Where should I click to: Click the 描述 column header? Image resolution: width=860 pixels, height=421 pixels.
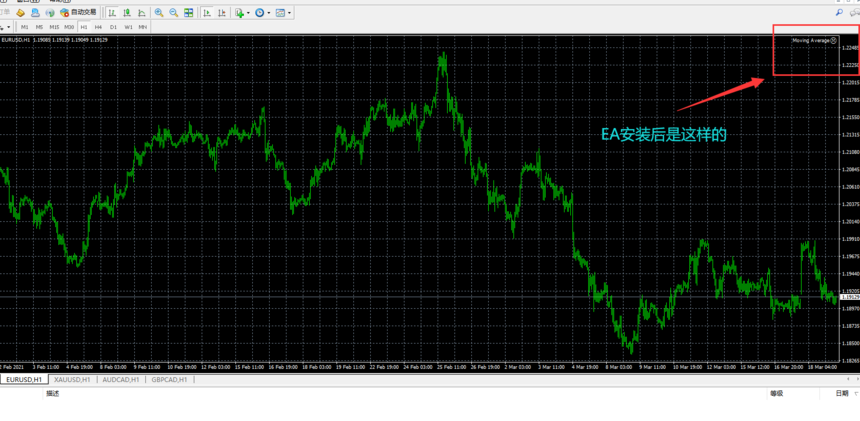point(52,394)
